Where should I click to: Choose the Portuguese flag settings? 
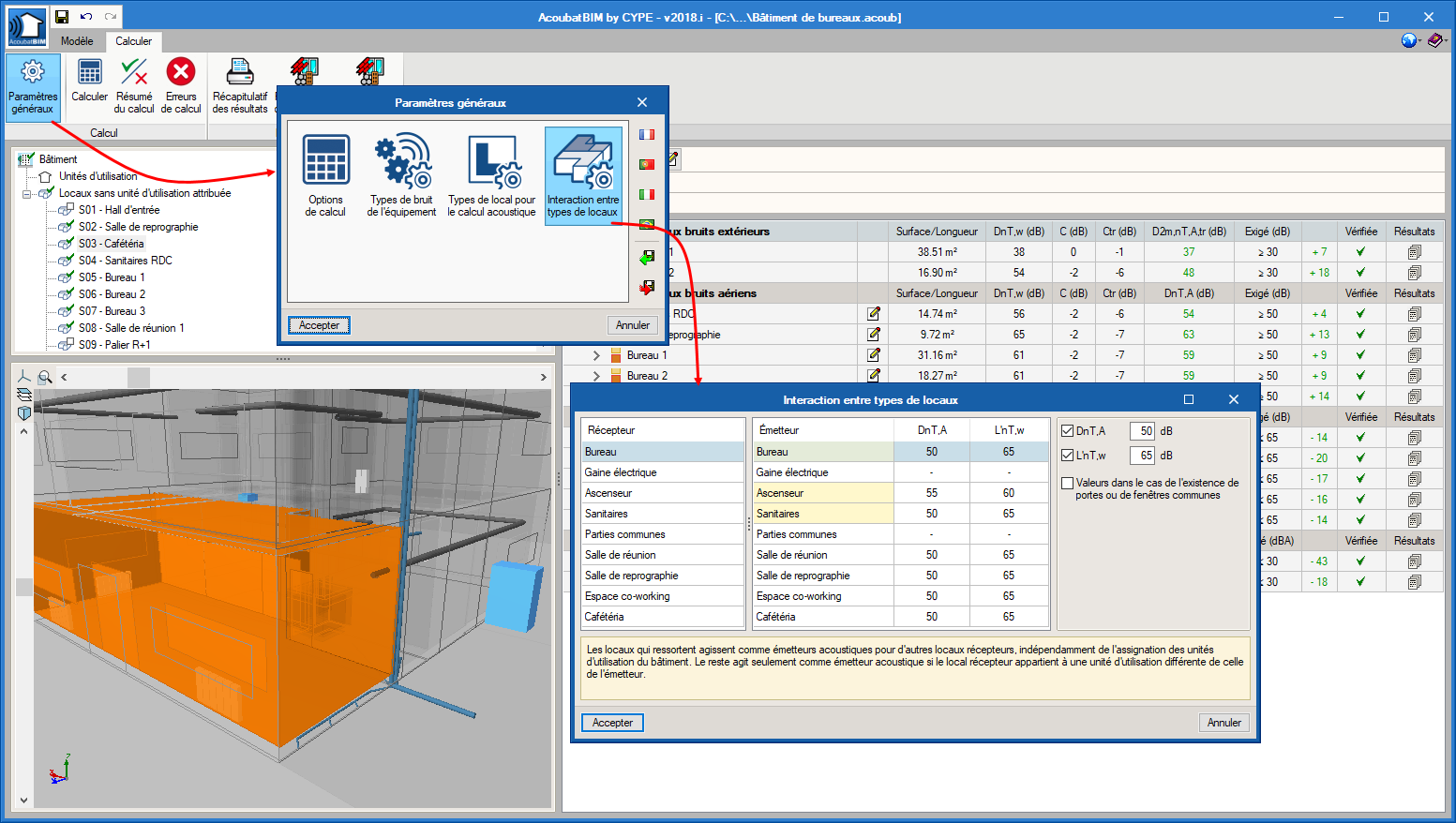647,165
